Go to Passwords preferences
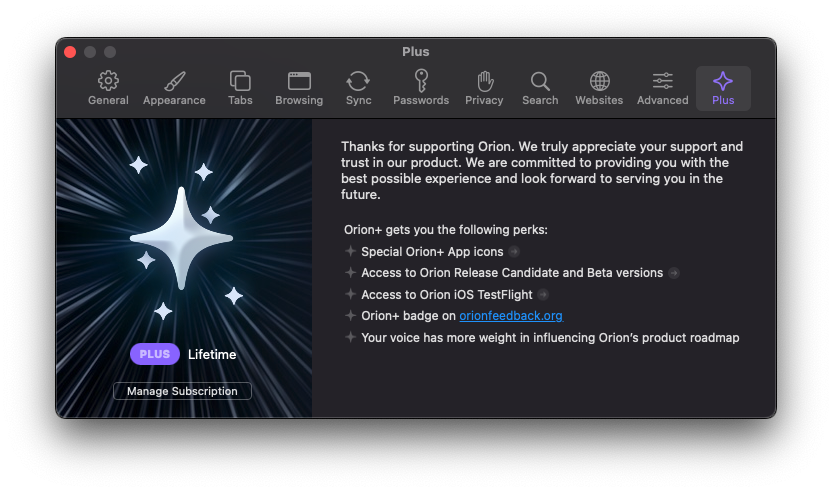This screenshot has width=832, height=492. 421,88
